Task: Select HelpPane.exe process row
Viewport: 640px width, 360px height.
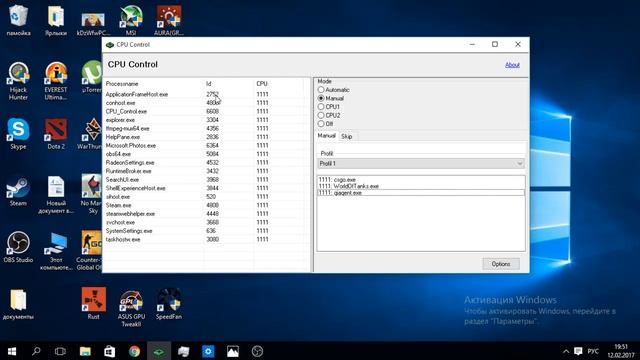Action: pyautogui.click(x=206, y=137)
